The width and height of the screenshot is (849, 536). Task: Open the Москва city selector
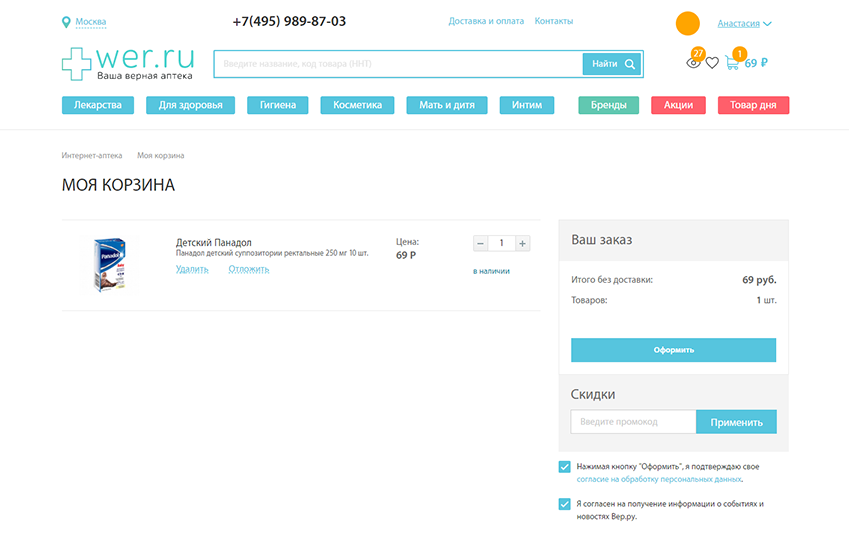[x=90, y=22]
